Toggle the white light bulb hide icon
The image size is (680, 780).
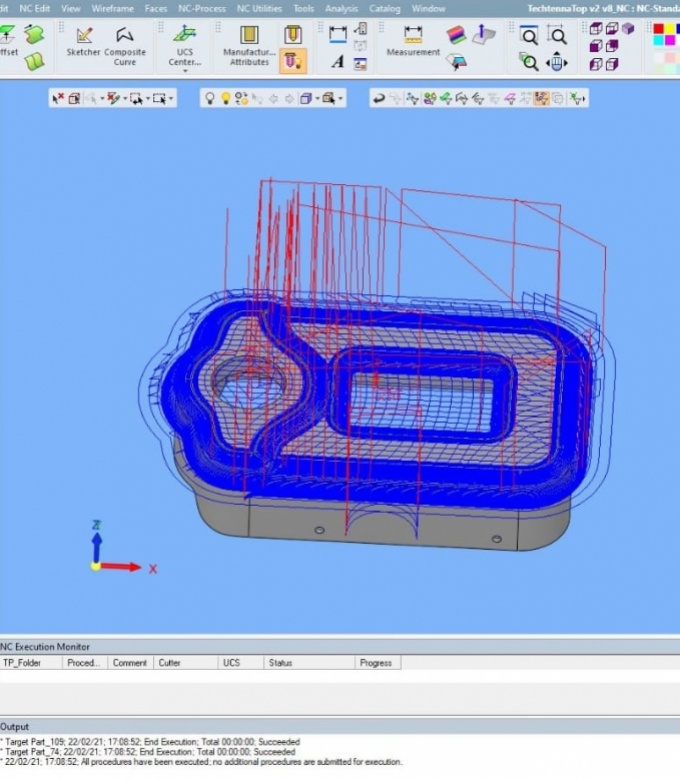pyautogui.click(x=209, y=98)
